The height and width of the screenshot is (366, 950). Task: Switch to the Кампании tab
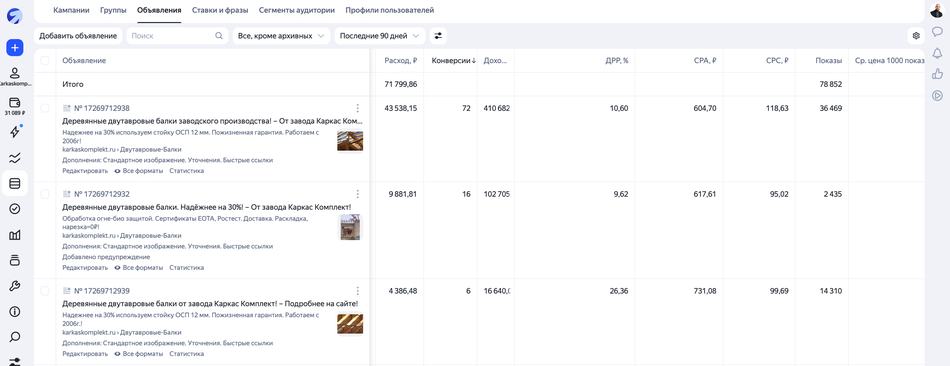coord(71,10)
